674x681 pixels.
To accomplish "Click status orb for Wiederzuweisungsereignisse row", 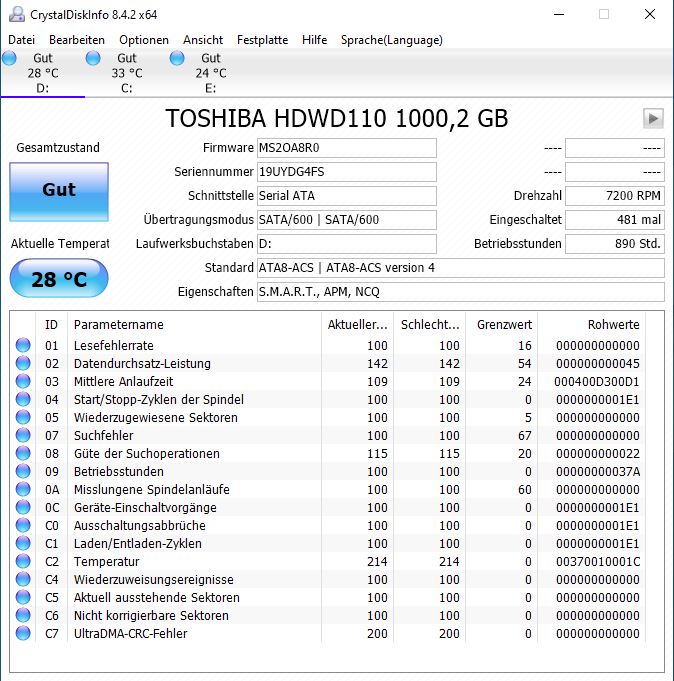I will tap(23, 579).
